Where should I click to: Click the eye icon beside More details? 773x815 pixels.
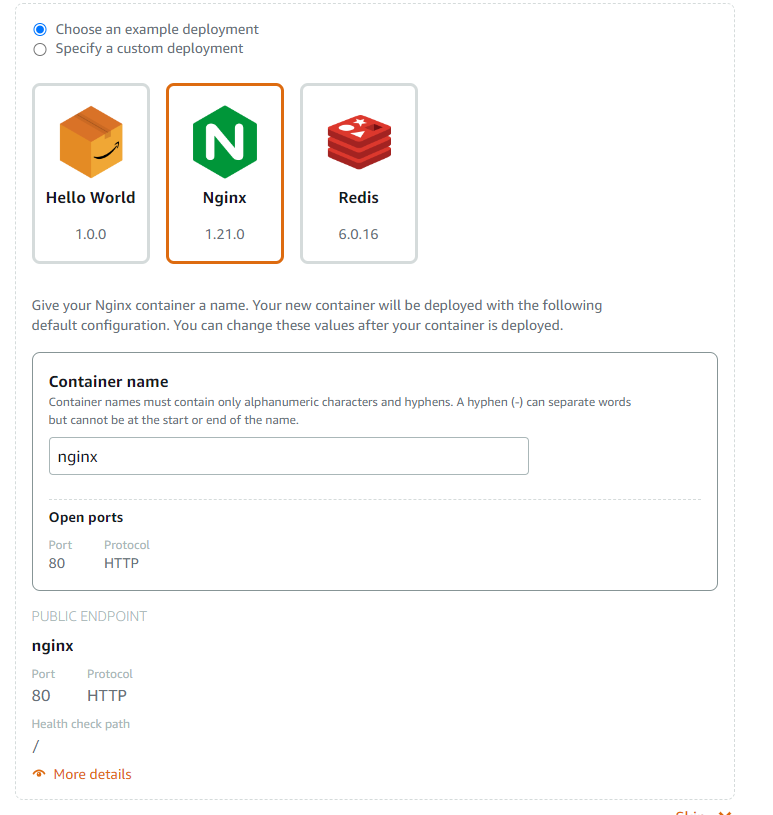[39, 773]
